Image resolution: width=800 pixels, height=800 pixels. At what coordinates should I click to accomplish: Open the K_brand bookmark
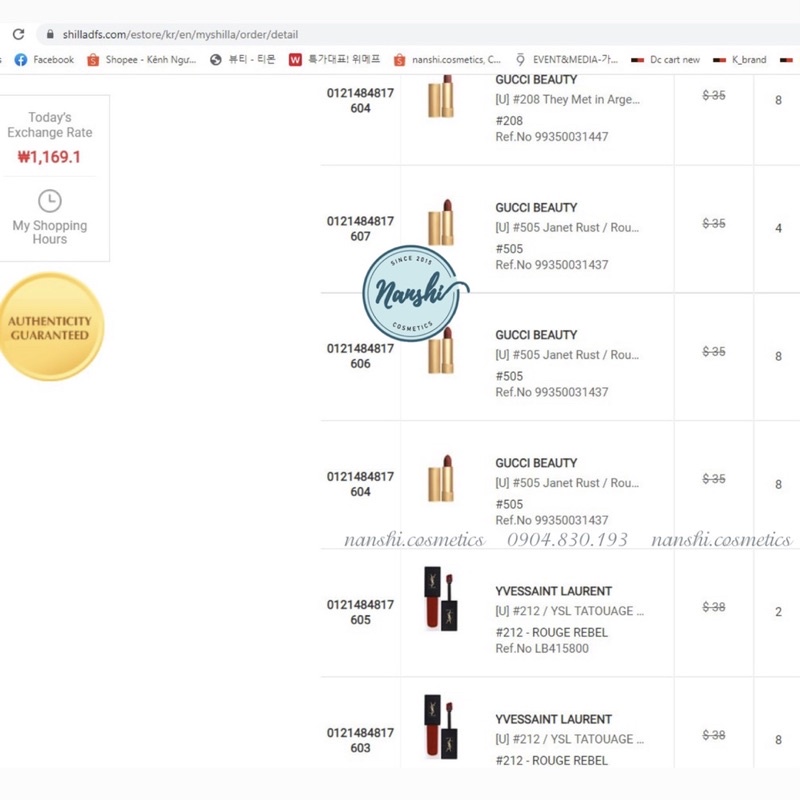click(740, 60)
